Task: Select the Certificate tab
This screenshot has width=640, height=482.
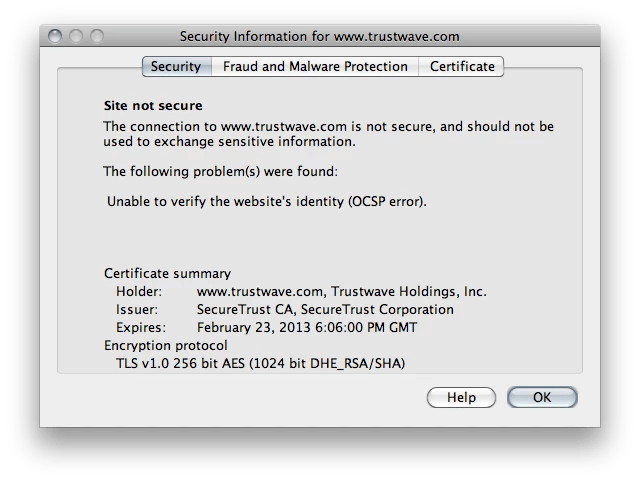Action: (462, 67)
